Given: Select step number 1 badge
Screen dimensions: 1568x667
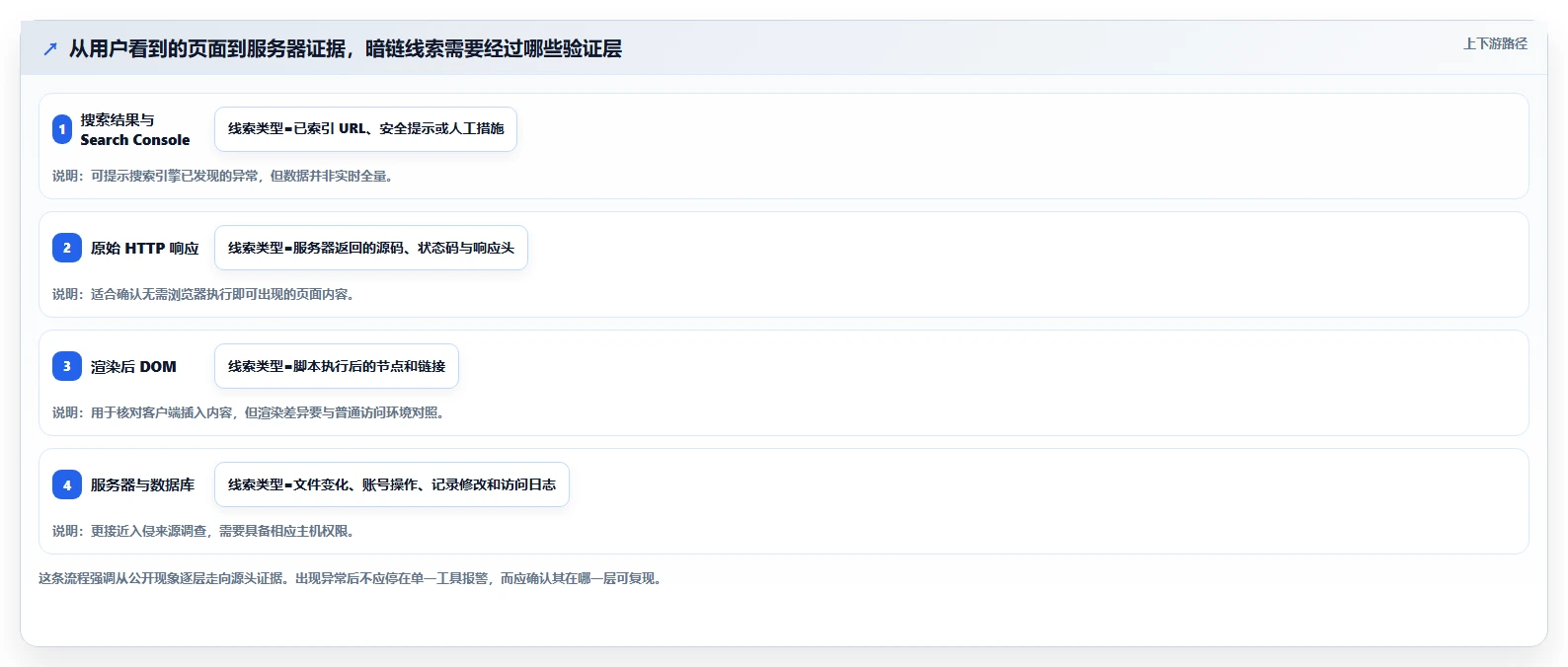Looking at the screenshot, I should point(62,129).
